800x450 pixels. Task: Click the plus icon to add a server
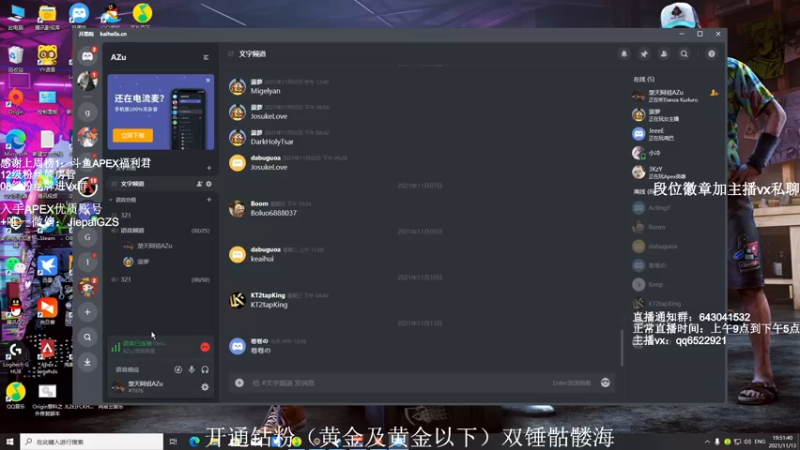point(87,312)
